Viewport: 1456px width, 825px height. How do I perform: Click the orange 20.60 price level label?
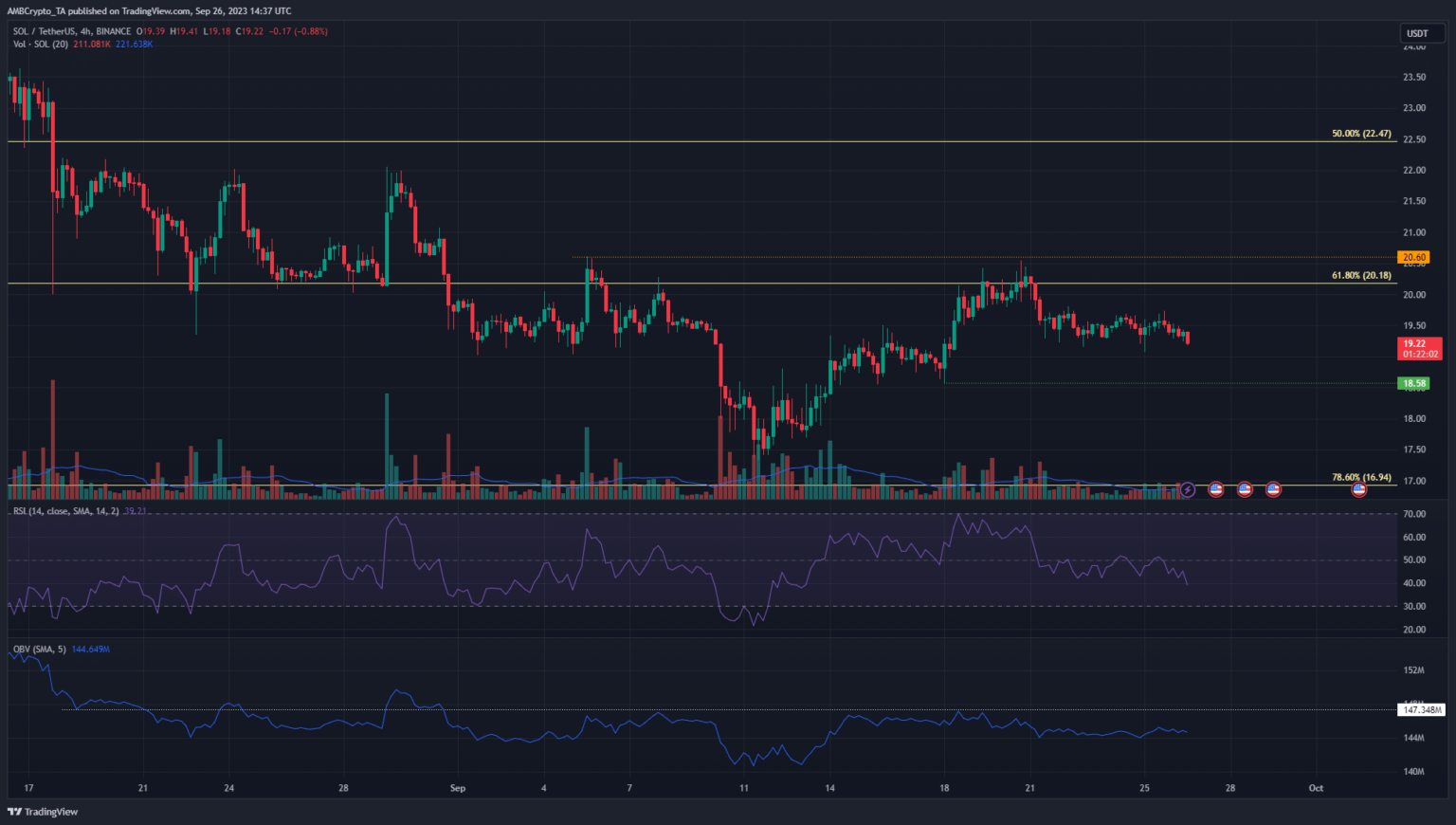1413,257
